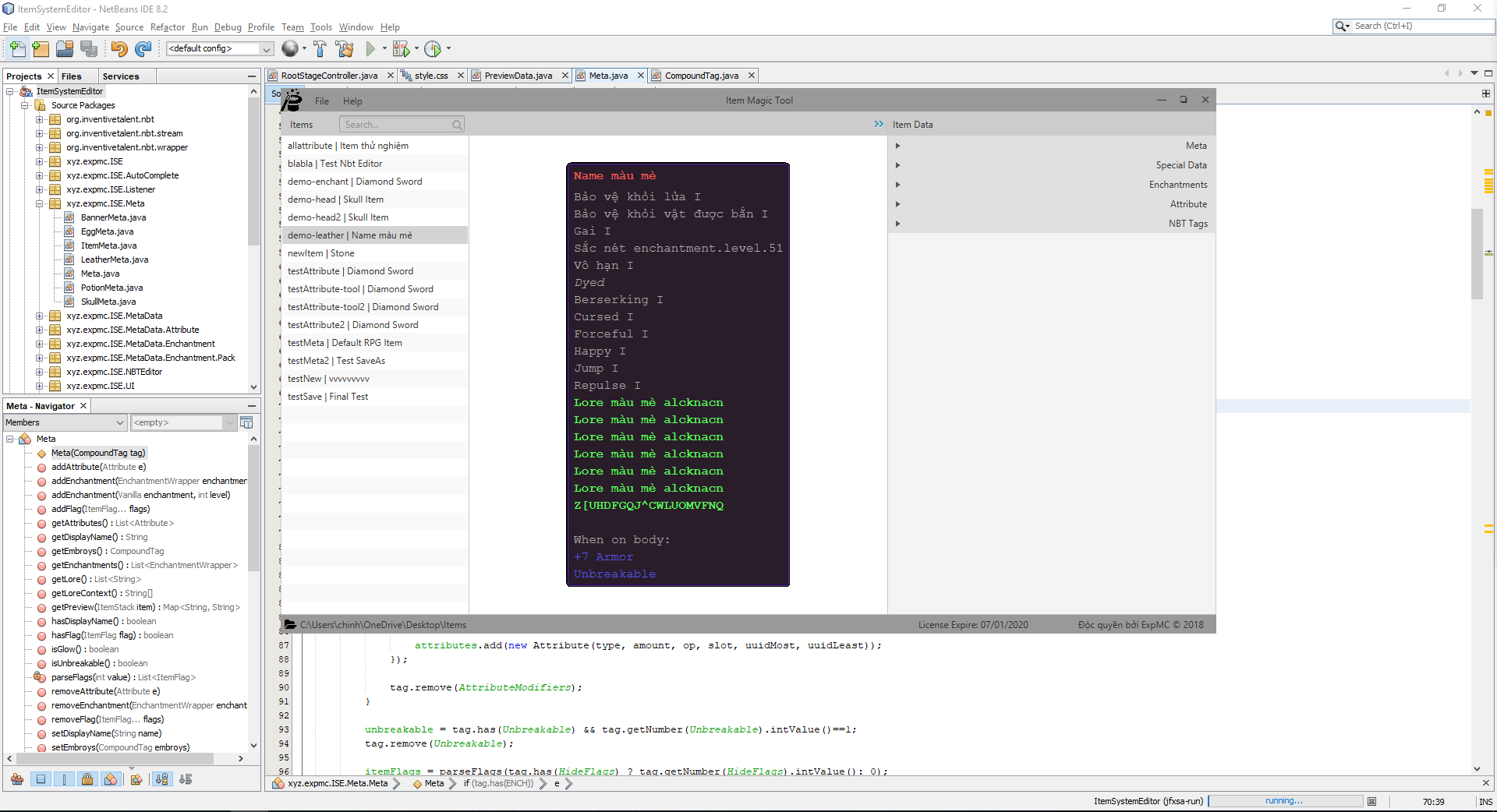Switch to the PreviewData.java editor tab
The height and width of the screenshot is (812, 1497).
(518, 76)
